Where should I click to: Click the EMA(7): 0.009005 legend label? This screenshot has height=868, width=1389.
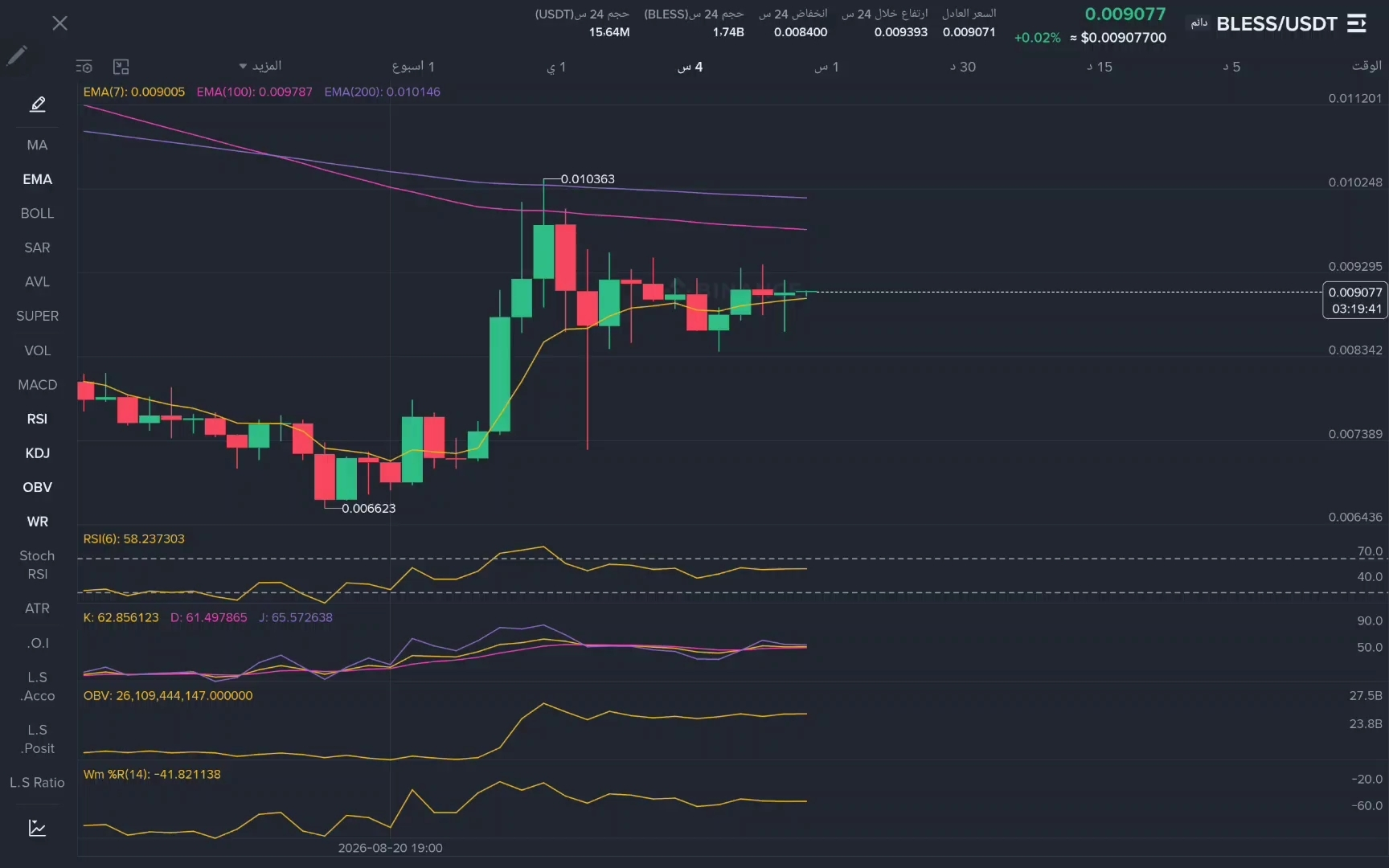click(134, 92)
